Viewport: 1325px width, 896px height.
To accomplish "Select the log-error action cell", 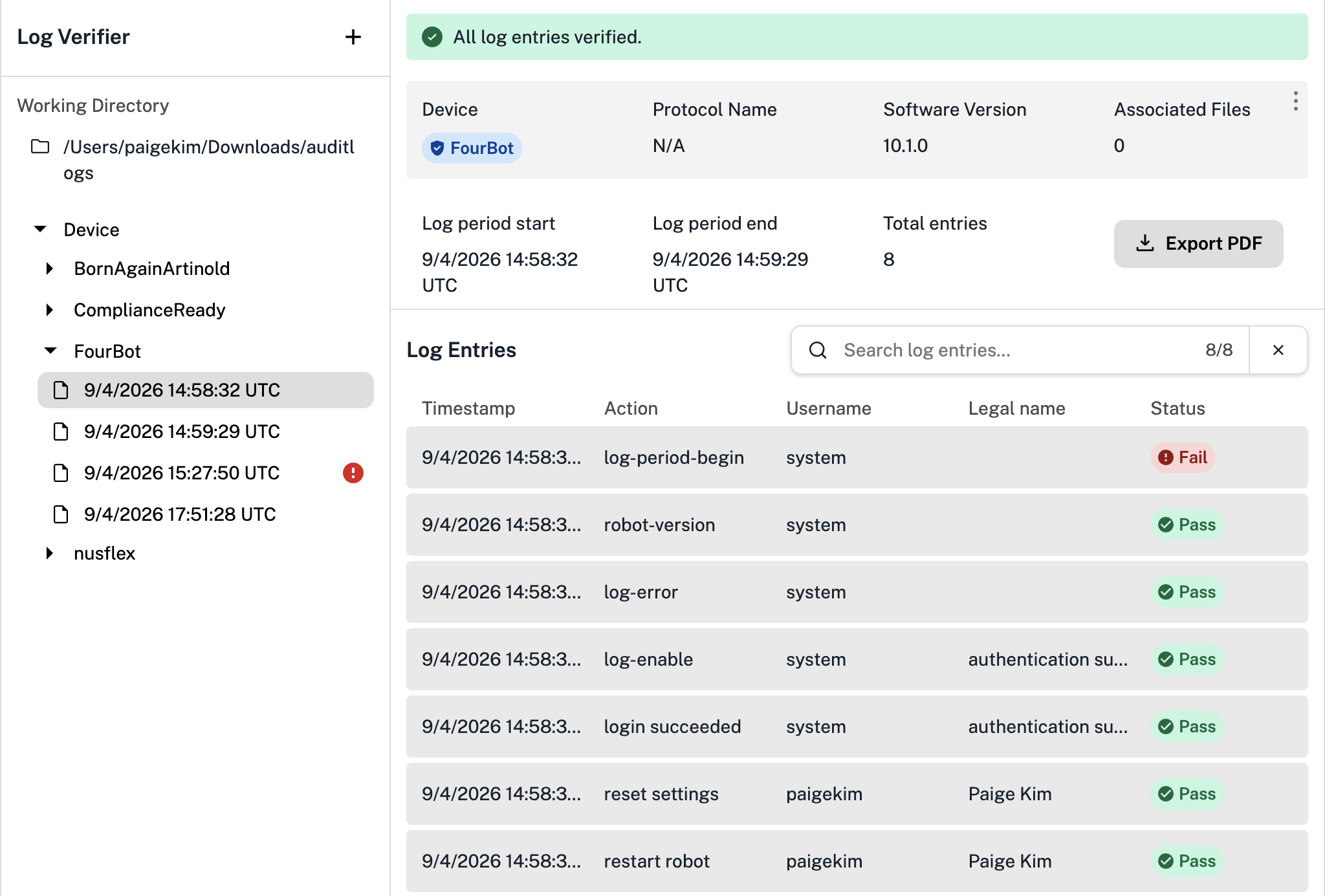I will [x=641, y=592].
